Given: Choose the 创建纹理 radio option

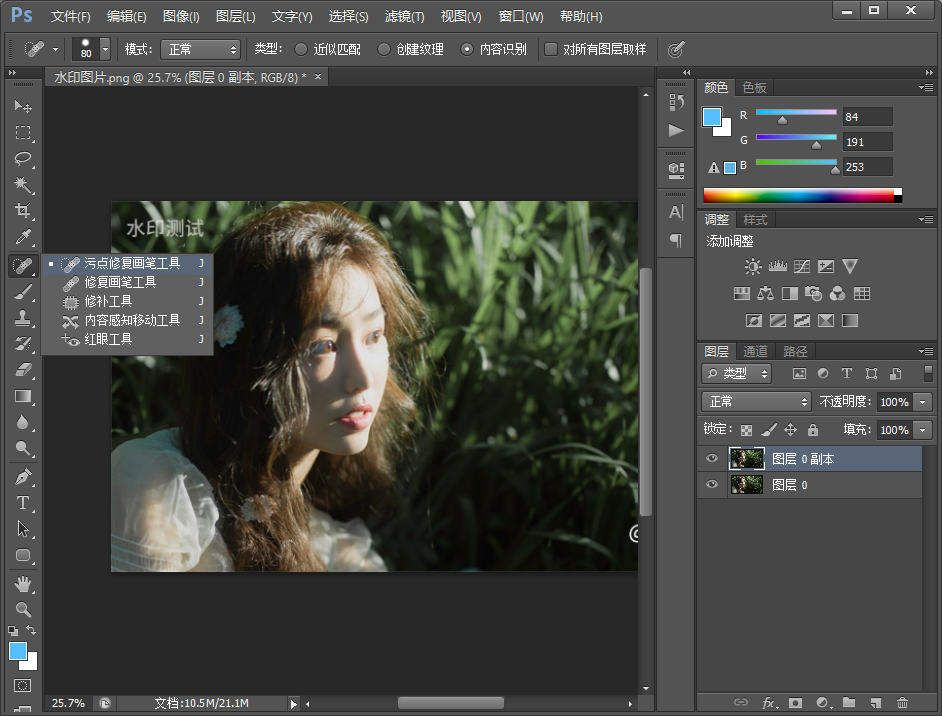Looking at the screenshot, I should [x=384, y=49].
